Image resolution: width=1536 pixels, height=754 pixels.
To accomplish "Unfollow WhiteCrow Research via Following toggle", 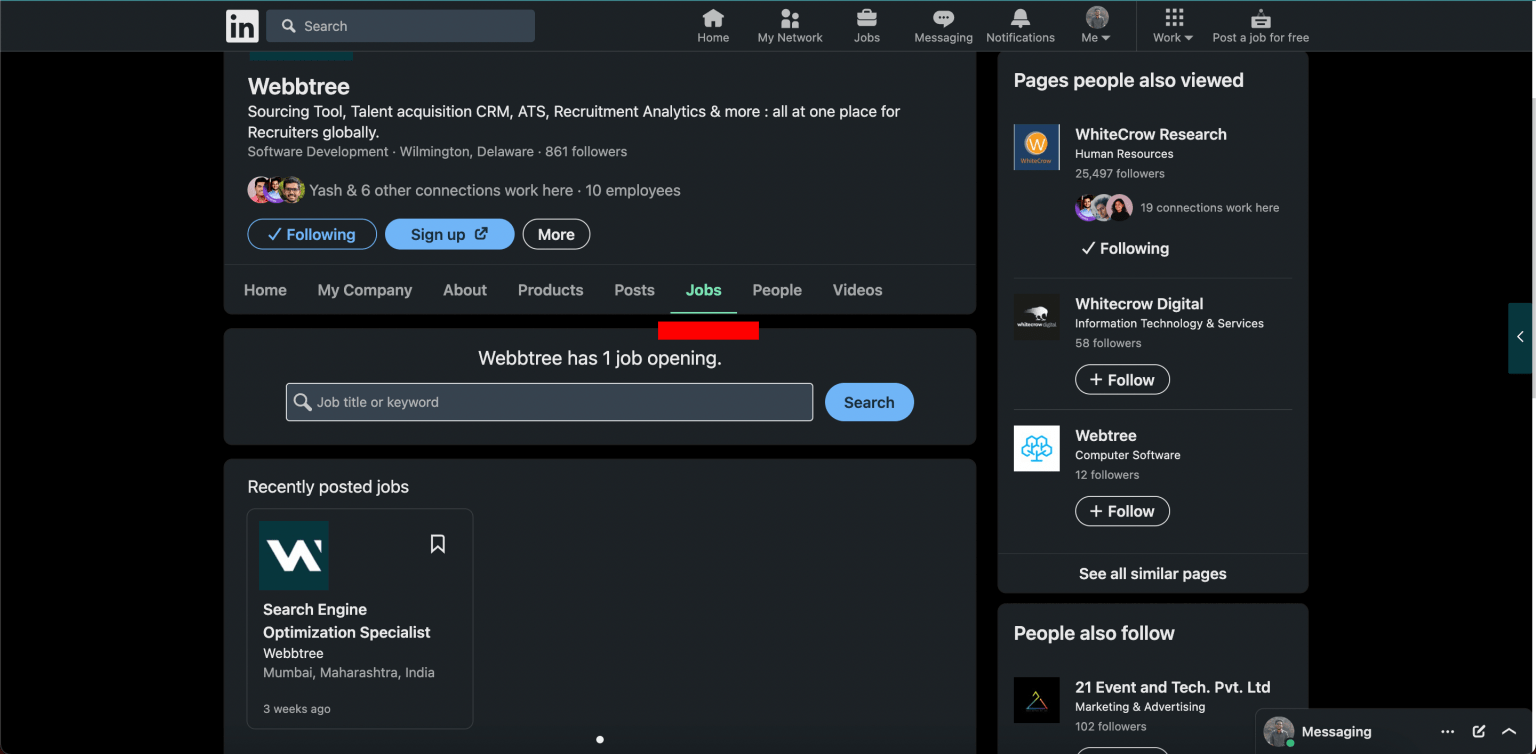I will click(1125, 249).
